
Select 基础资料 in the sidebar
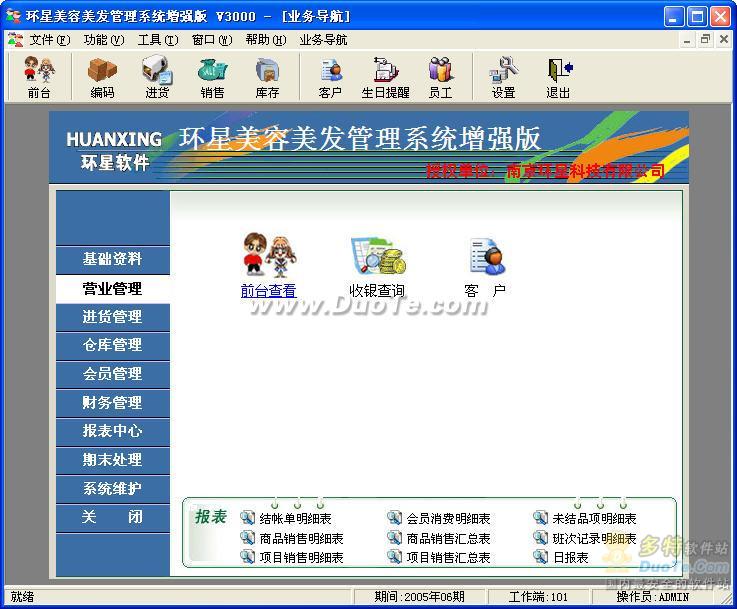point(113,259)
